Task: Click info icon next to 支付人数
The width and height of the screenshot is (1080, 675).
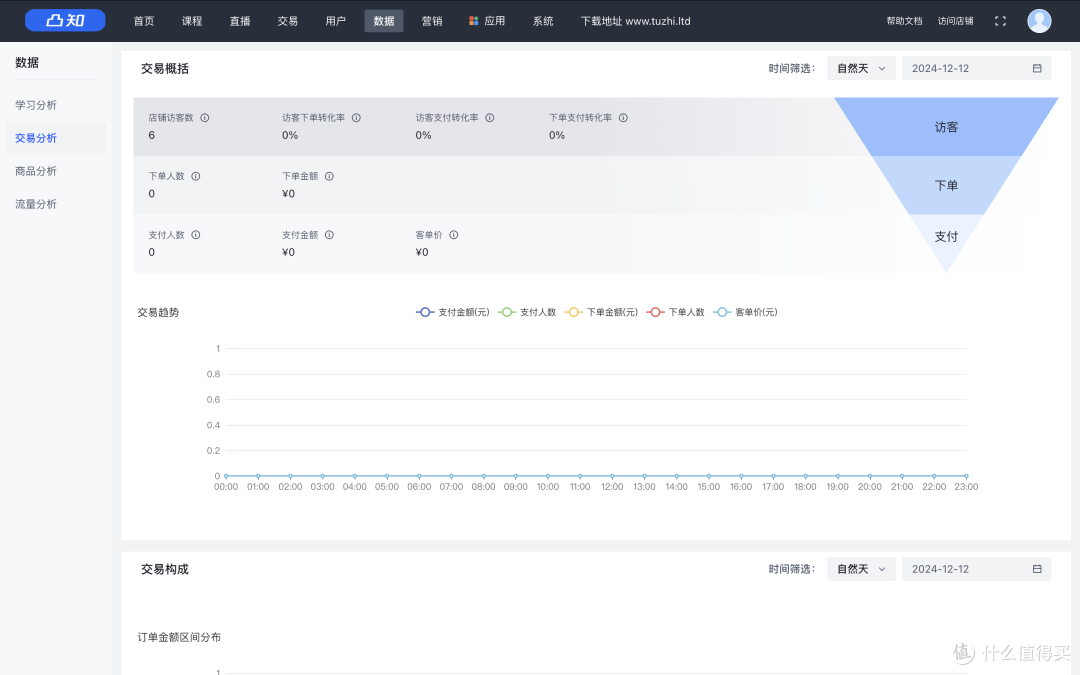Action: click(x=196, y=235)
